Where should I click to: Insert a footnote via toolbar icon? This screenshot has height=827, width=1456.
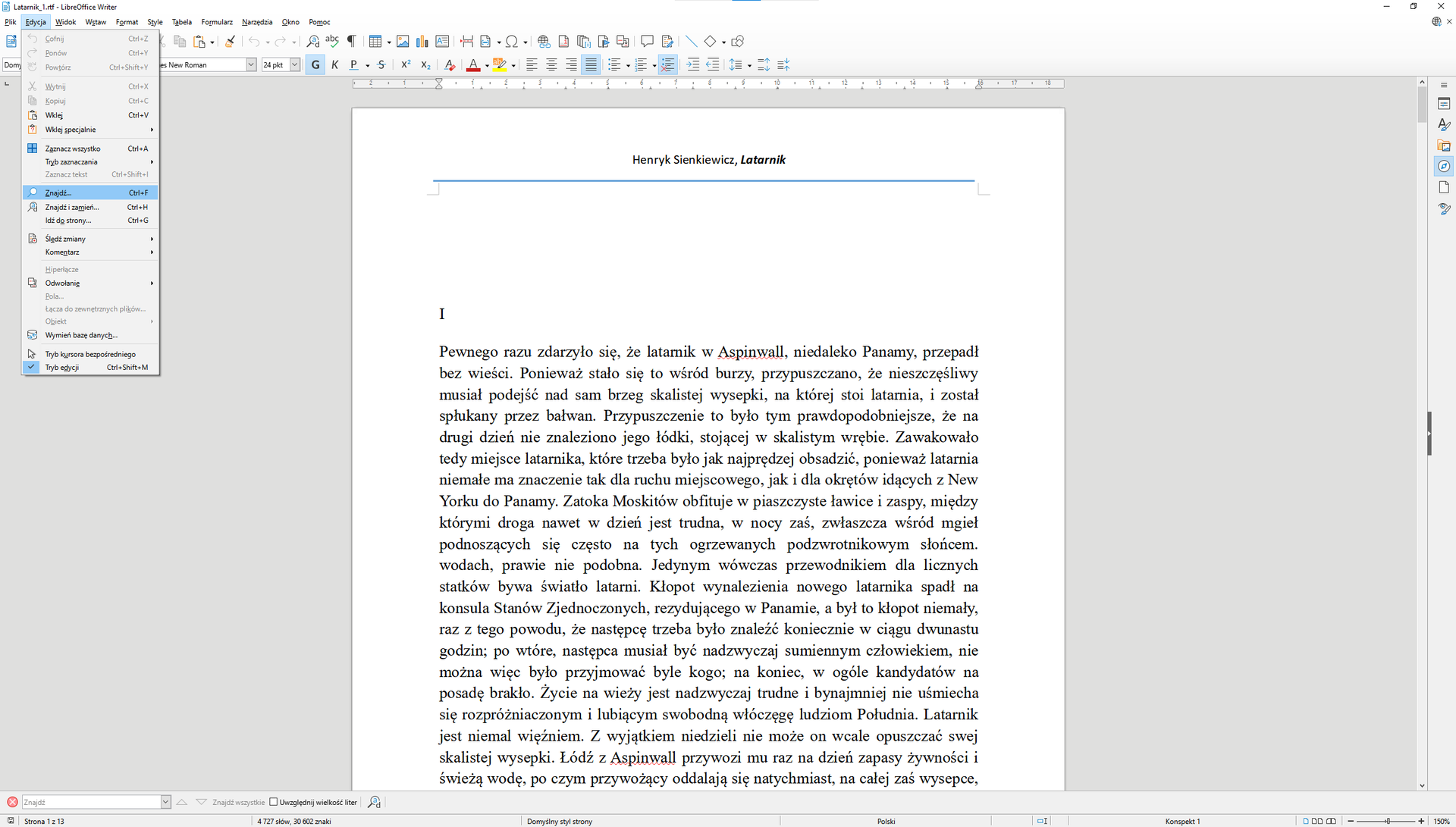coord(563,42)
